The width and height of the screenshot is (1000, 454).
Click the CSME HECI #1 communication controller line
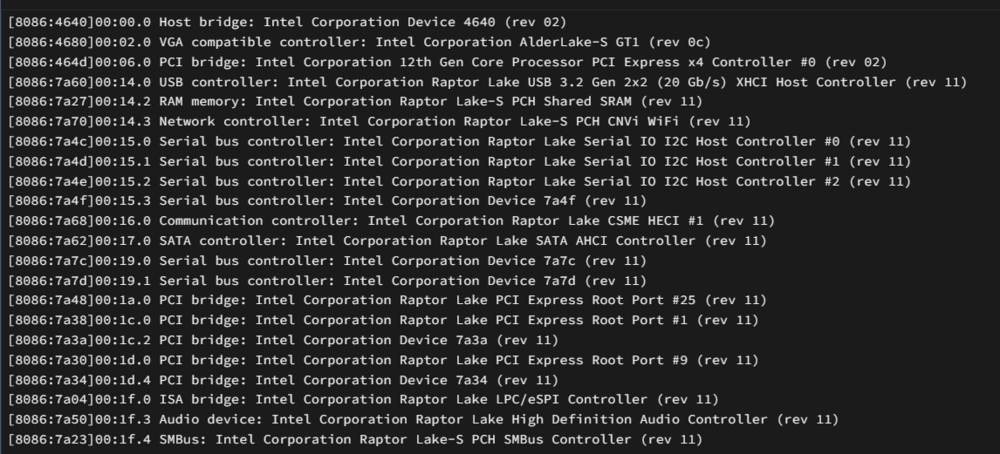pos(391,221)
